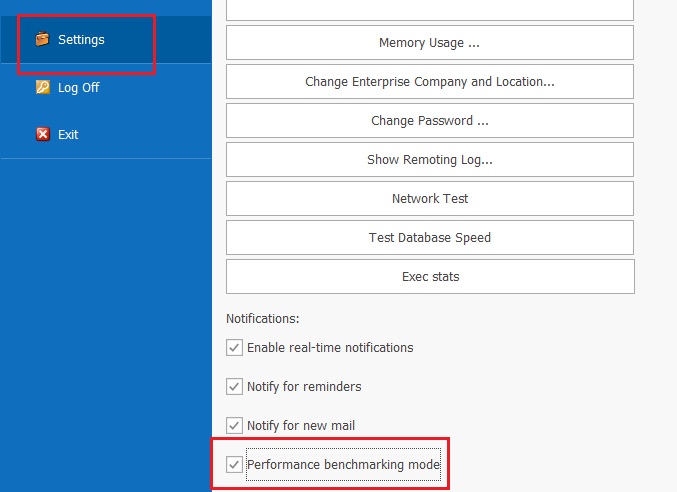Click the Notify for new mail label text
The width and height of the screenshot is (677, 492).
pos(301,426)
